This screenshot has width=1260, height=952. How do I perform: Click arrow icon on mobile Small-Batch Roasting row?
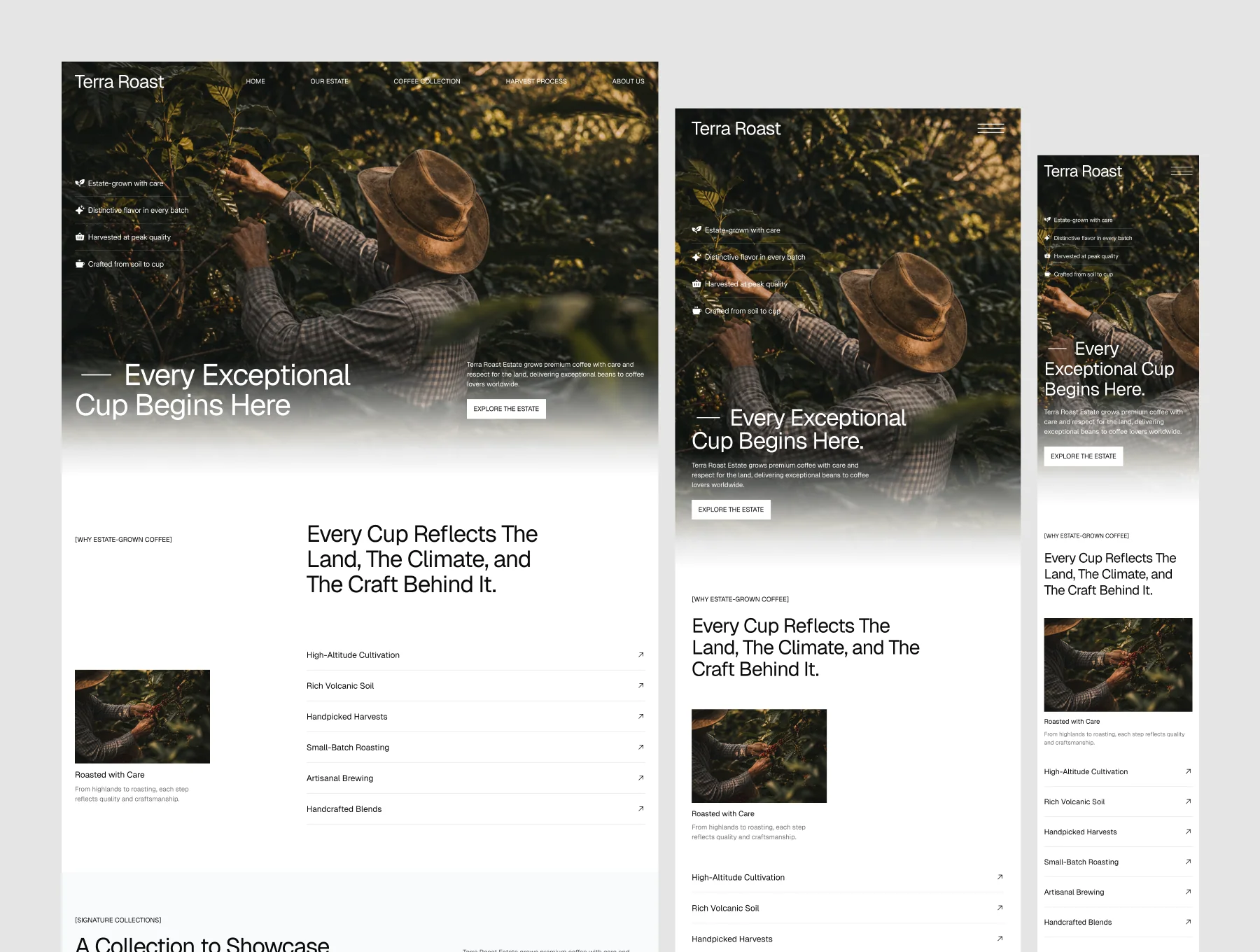(1188, 862)
